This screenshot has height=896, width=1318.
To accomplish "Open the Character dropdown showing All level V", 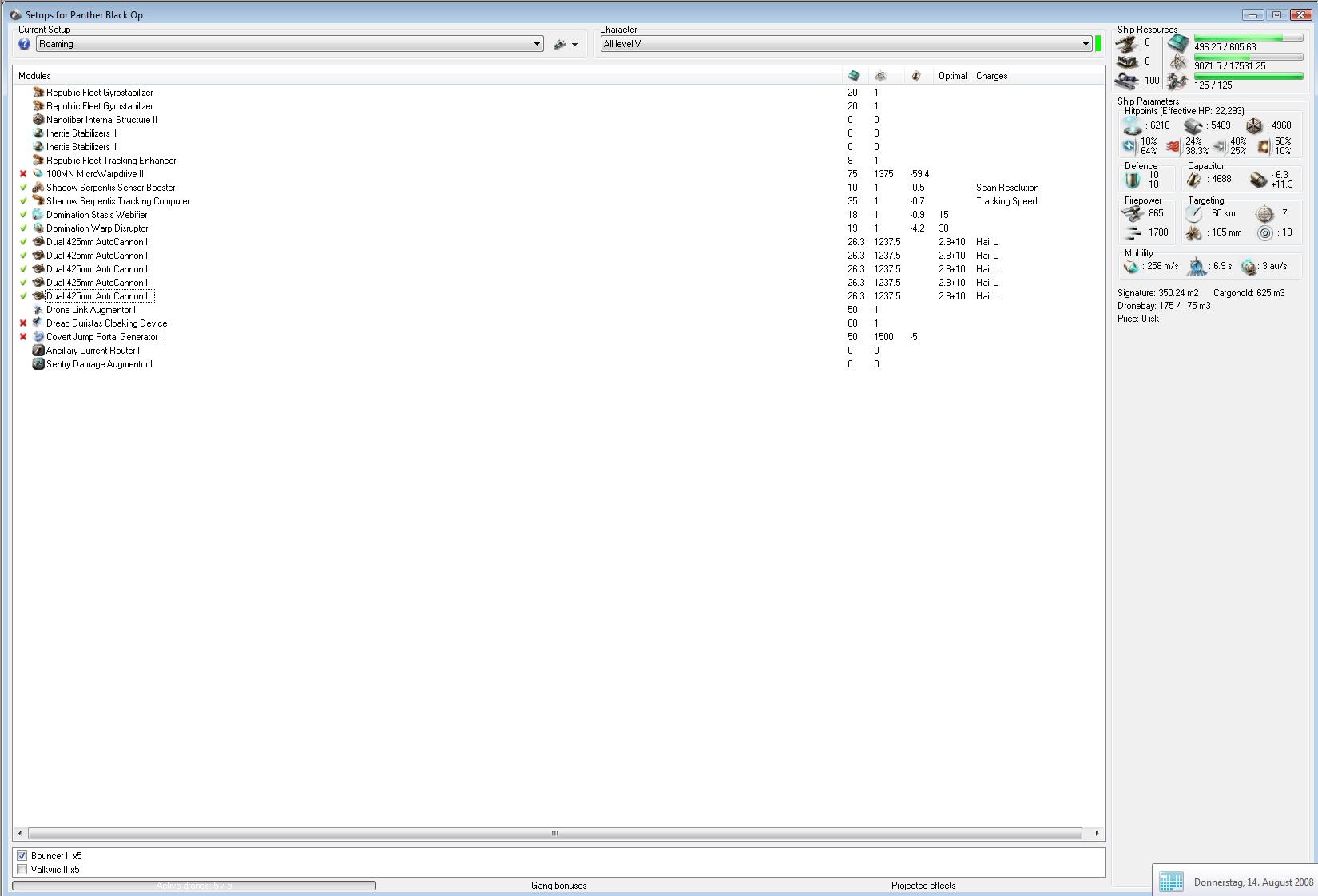I will click(x=847, y=44).
